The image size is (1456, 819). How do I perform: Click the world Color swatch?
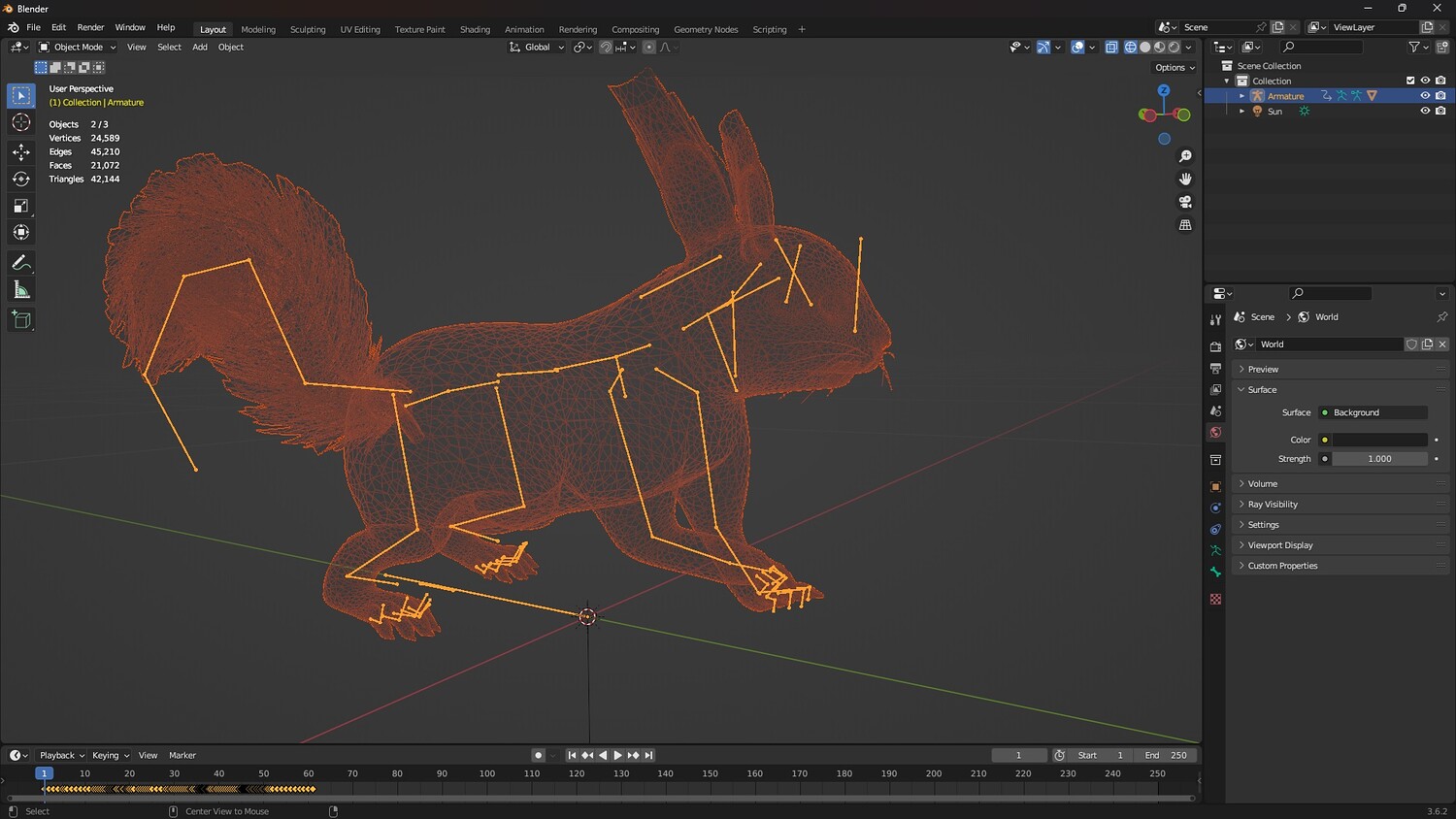coord(1379,440)
